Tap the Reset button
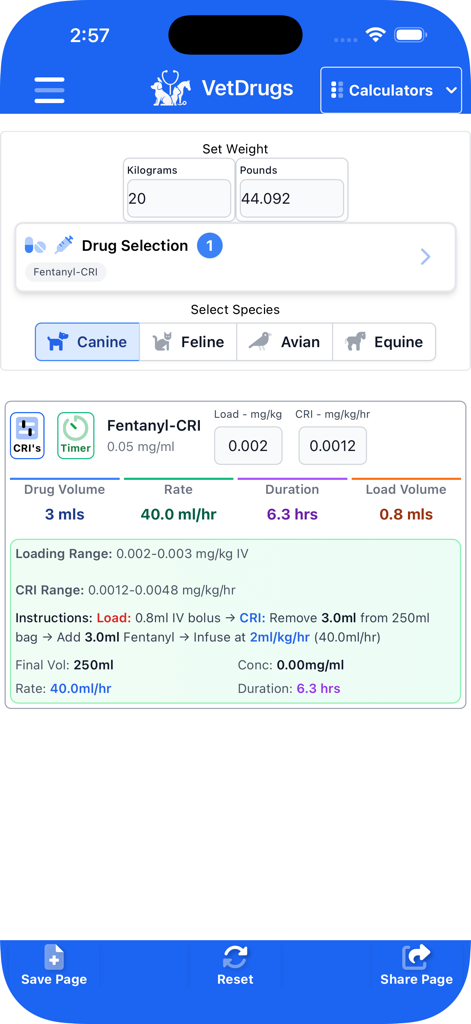Viewport: 471px width, 1024px height. (235, 965)
